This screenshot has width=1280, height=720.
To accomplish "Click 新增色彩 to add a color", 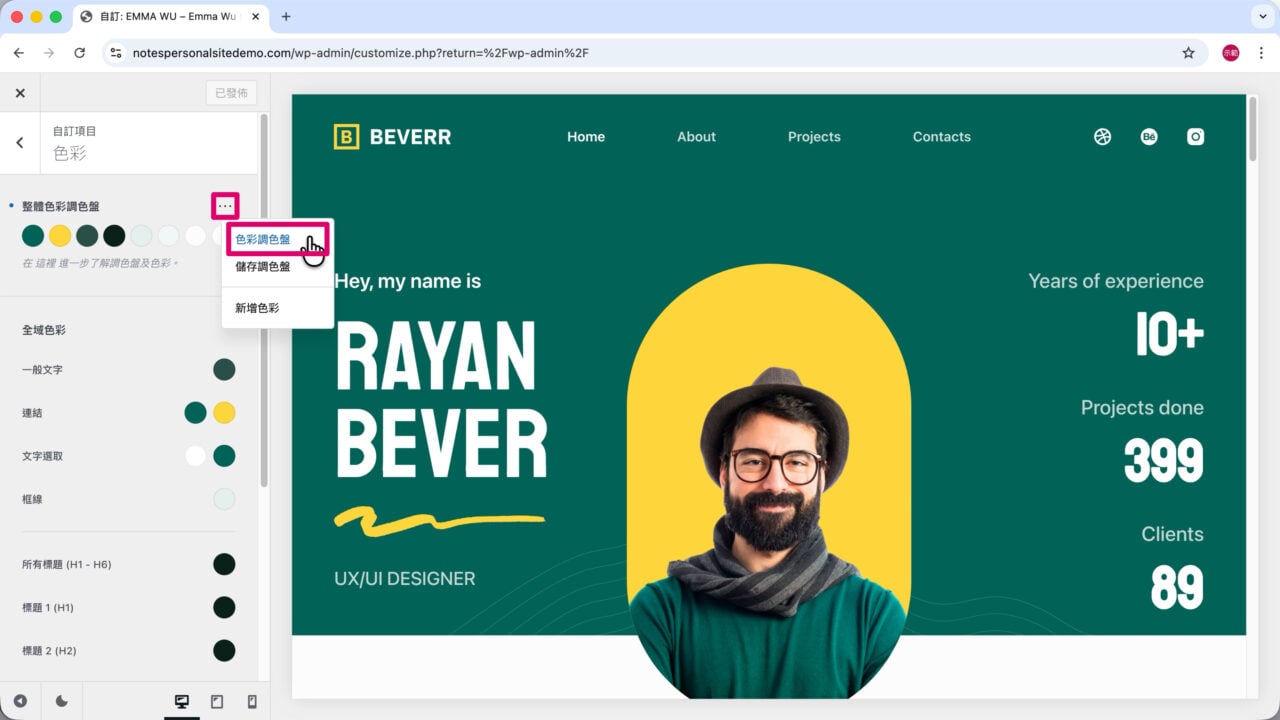I will pos(258,308).
